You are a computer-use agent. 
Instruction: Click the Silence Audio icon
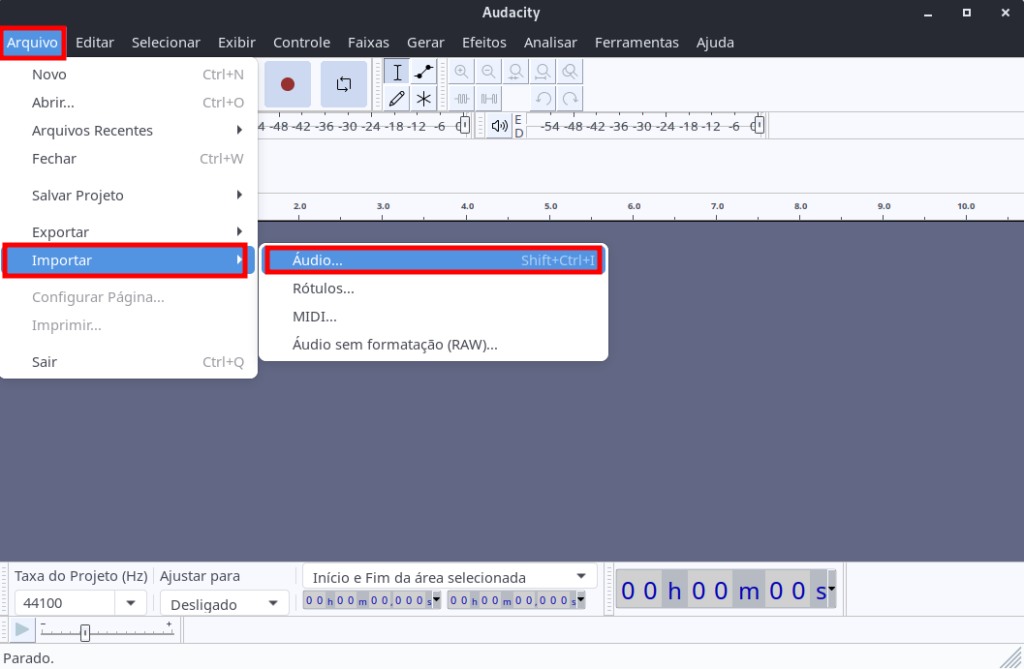click(488, 99)
